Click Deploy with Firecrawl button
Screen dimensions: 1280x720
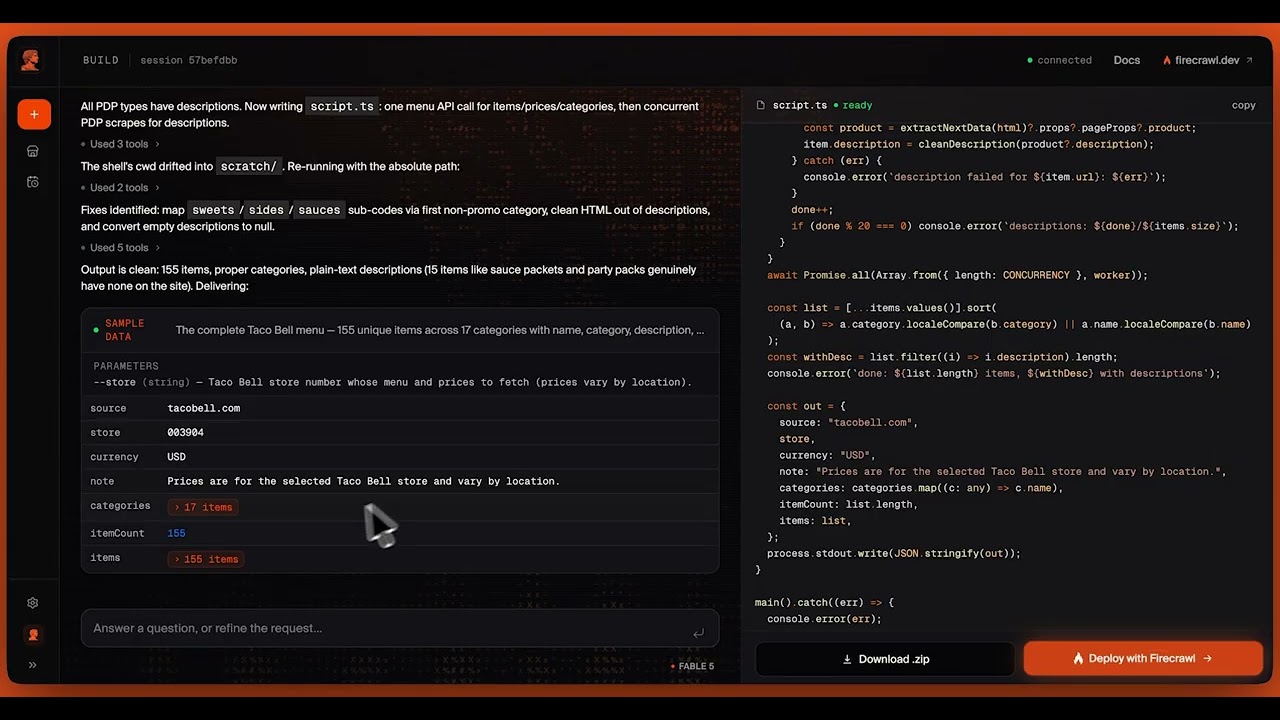1143,659
